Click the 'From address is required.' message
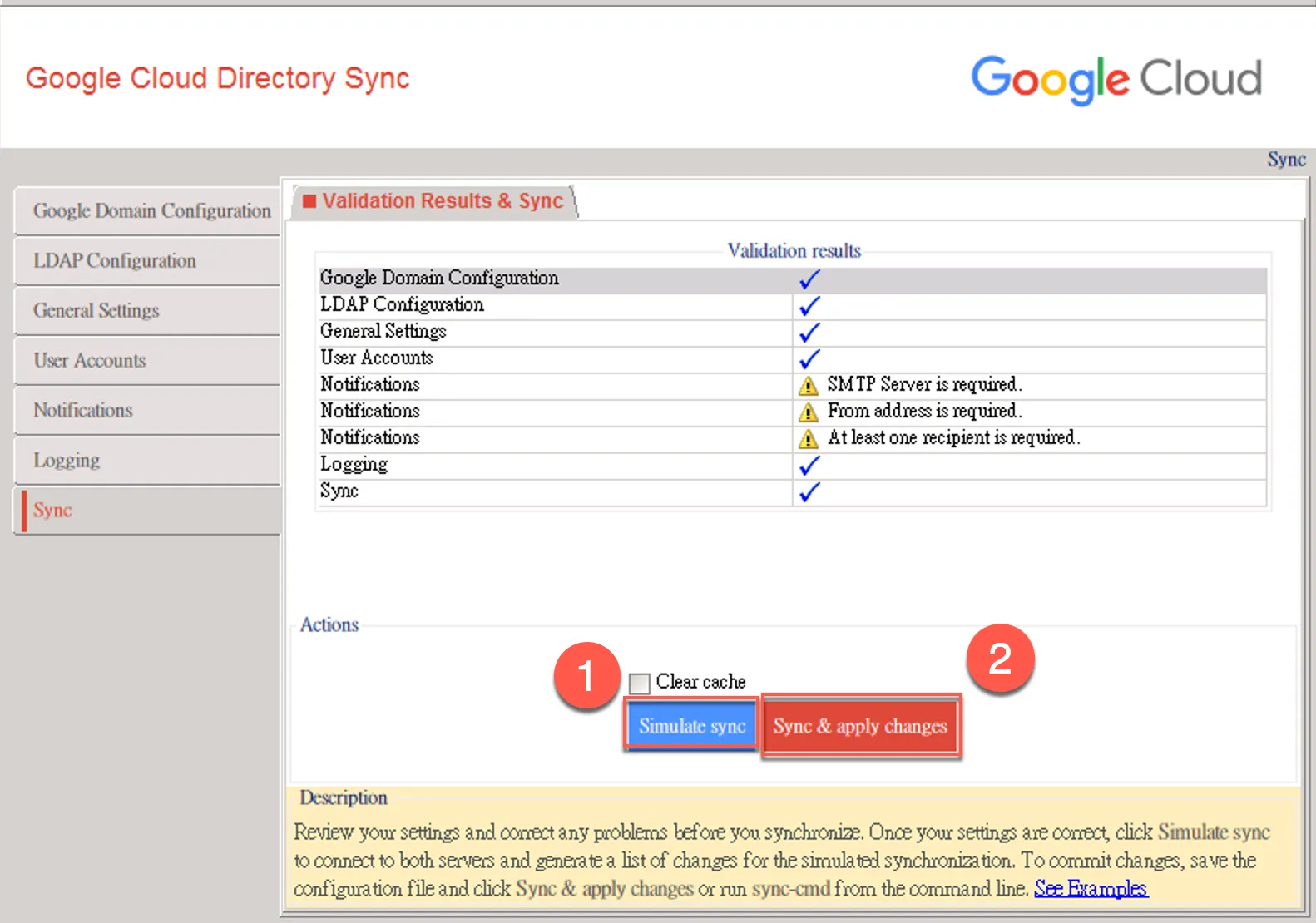This screenshot has height=923, width=1316. click(x=924, y=412)
